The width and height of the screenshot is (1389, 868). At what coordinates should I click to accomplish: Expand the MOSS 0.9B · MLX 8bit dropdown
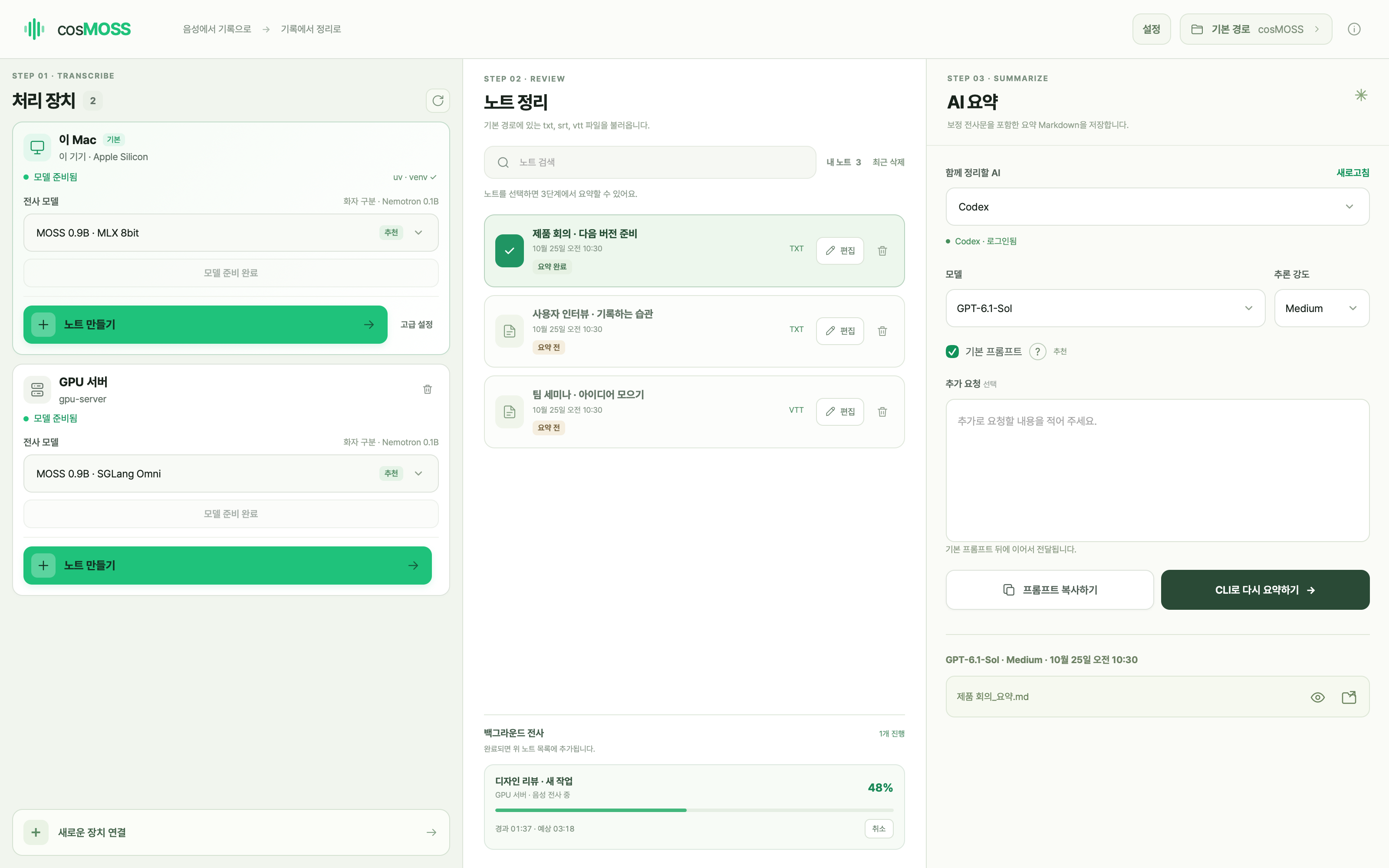click(x=231, y=233)
